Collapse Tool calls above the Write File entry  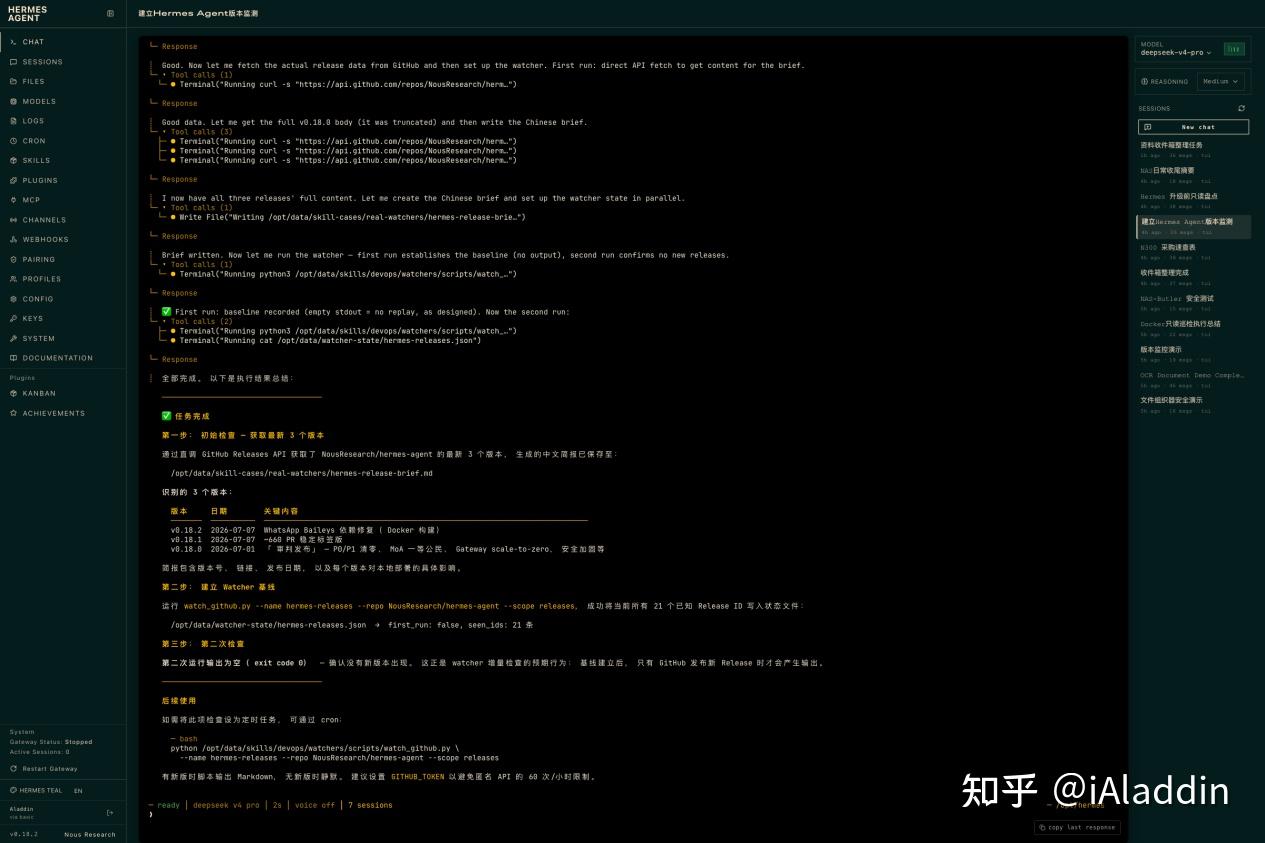[200, 208]
